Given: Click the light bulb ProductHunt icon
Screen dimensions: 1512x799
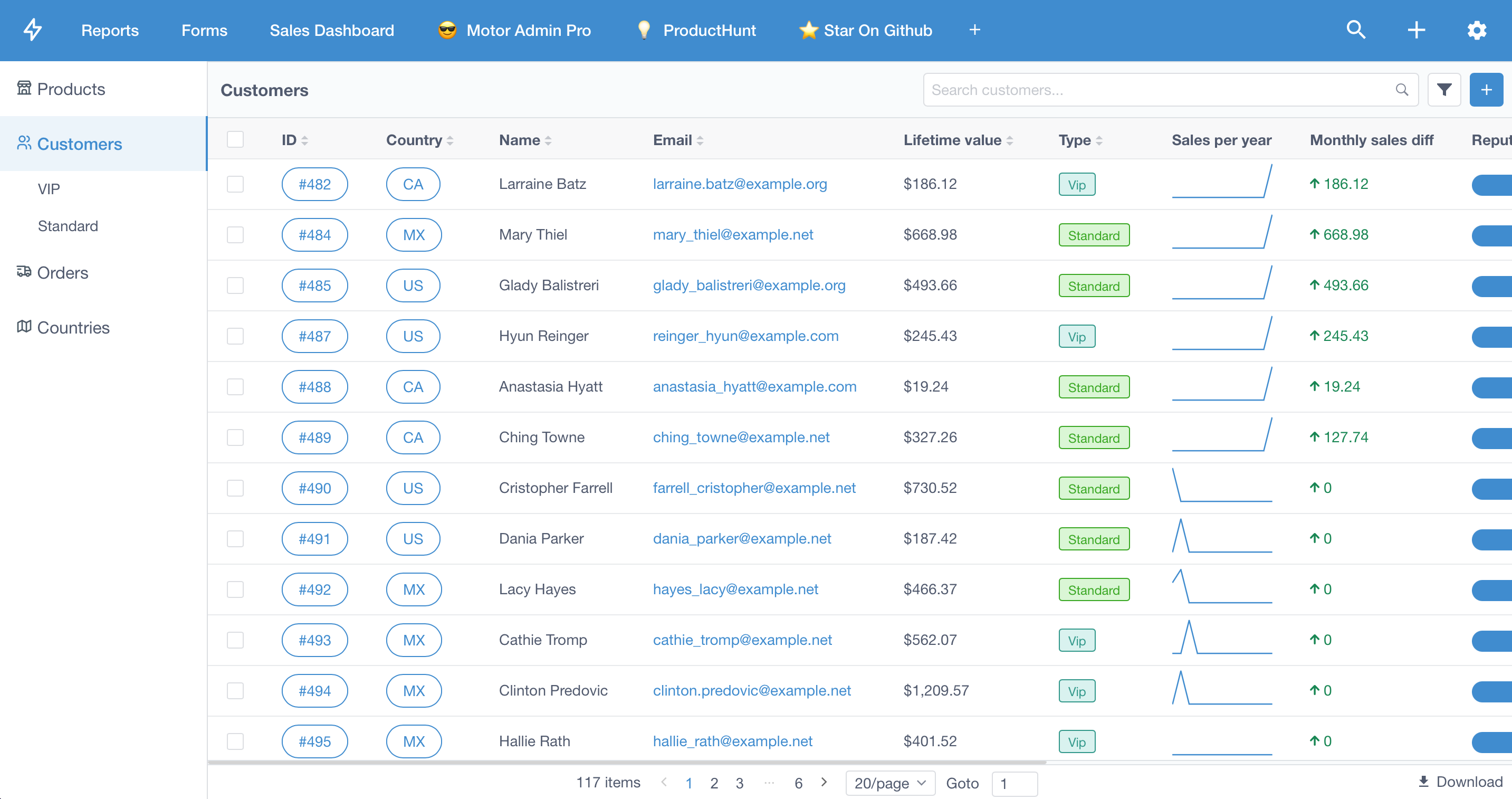Looking at the screenshot, I should (x=644, y=30).
